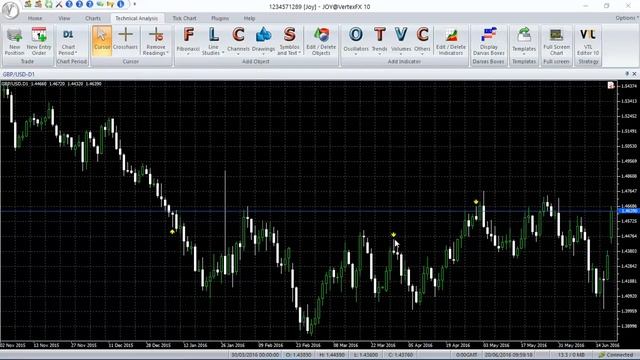Click Edit / Delete Indicators
This screenshot has width=640, height=360.
tap(451, 41)
